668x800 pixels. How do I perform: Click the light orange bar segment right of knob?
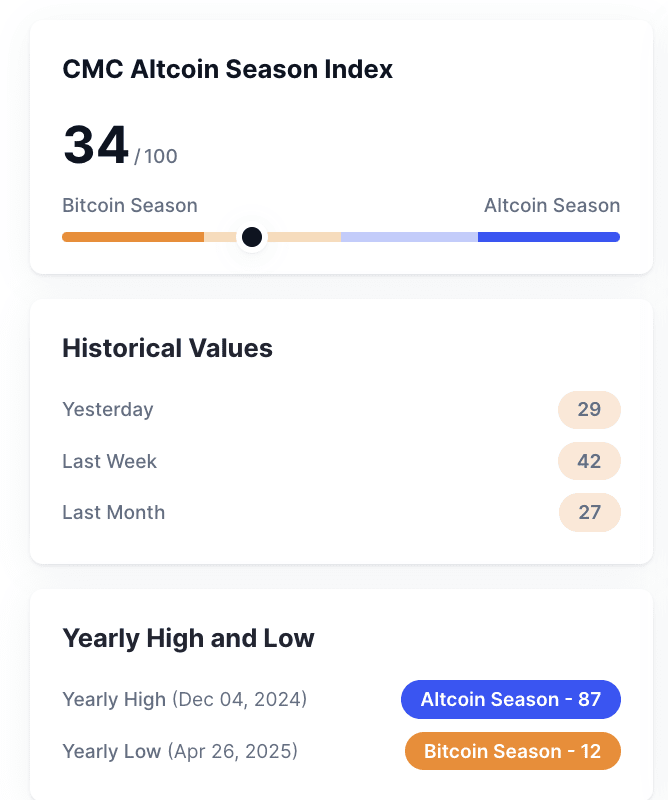coord(304,237)
